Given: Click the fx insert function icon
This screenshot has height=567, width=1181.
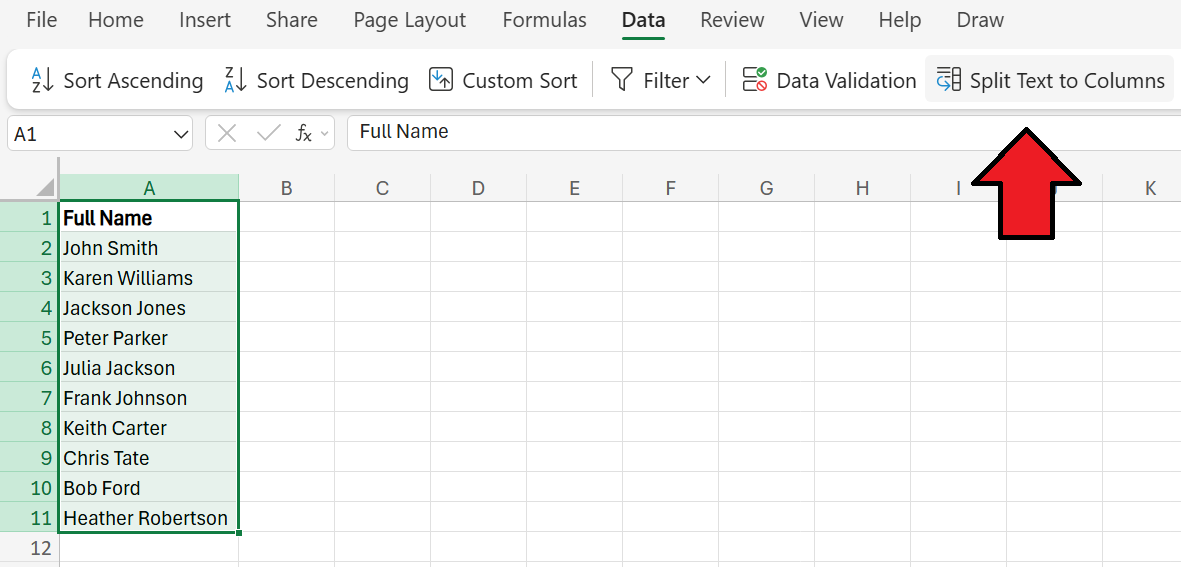Looking at the screenshot, I should (304, 134).
